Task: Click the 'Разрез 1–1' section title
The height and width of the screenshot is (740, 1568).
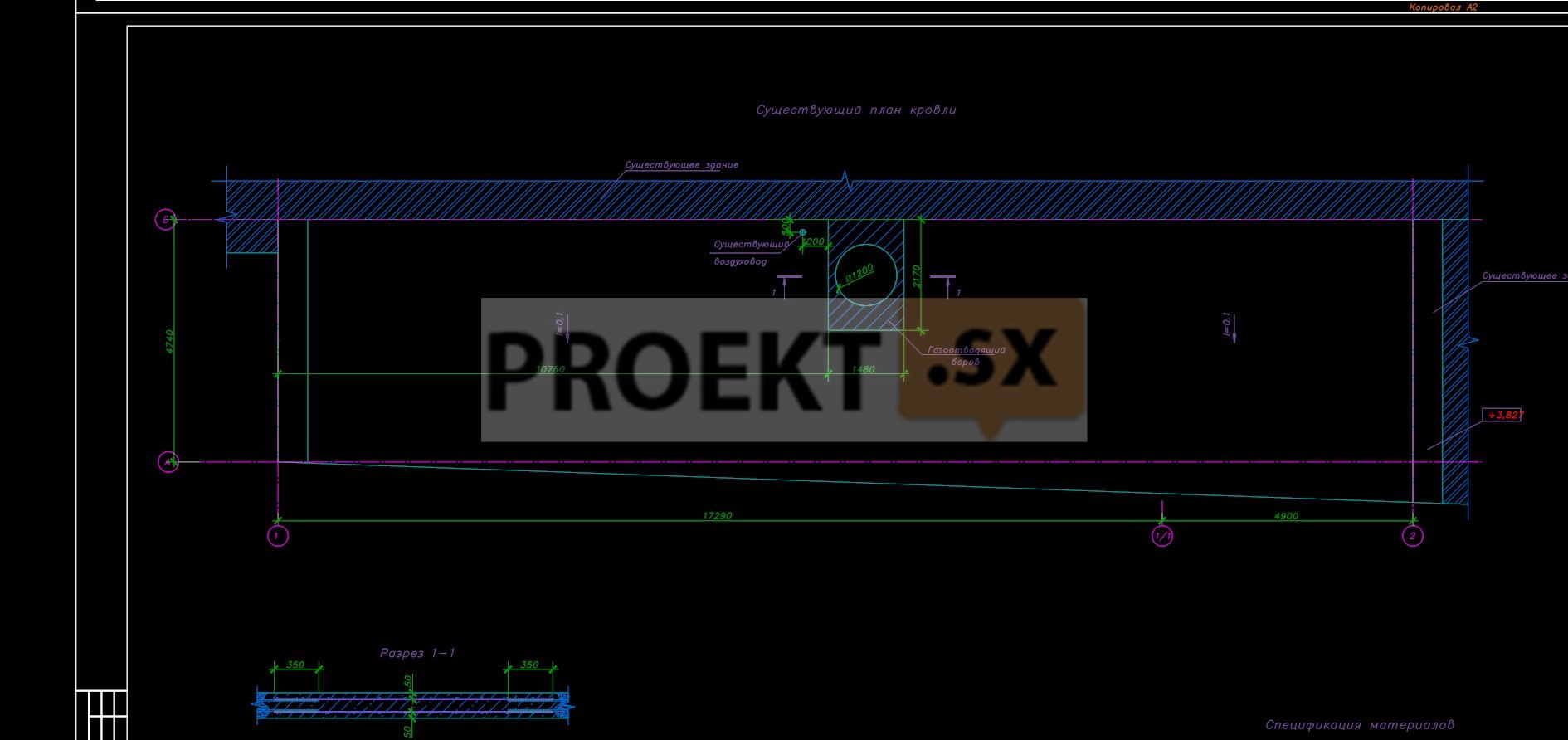Action: pos(417,653)
